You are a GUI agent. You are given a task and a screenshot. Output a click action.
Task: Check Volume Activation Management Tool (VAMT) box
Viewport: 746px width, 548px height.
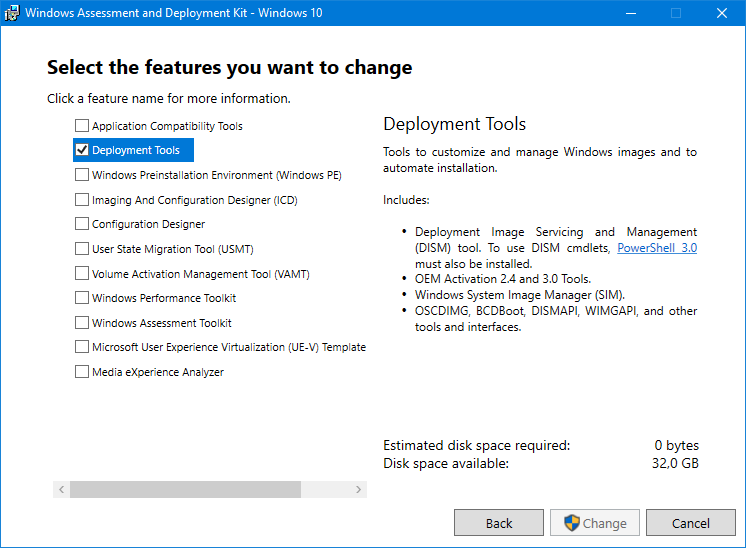tap(82, 273)
